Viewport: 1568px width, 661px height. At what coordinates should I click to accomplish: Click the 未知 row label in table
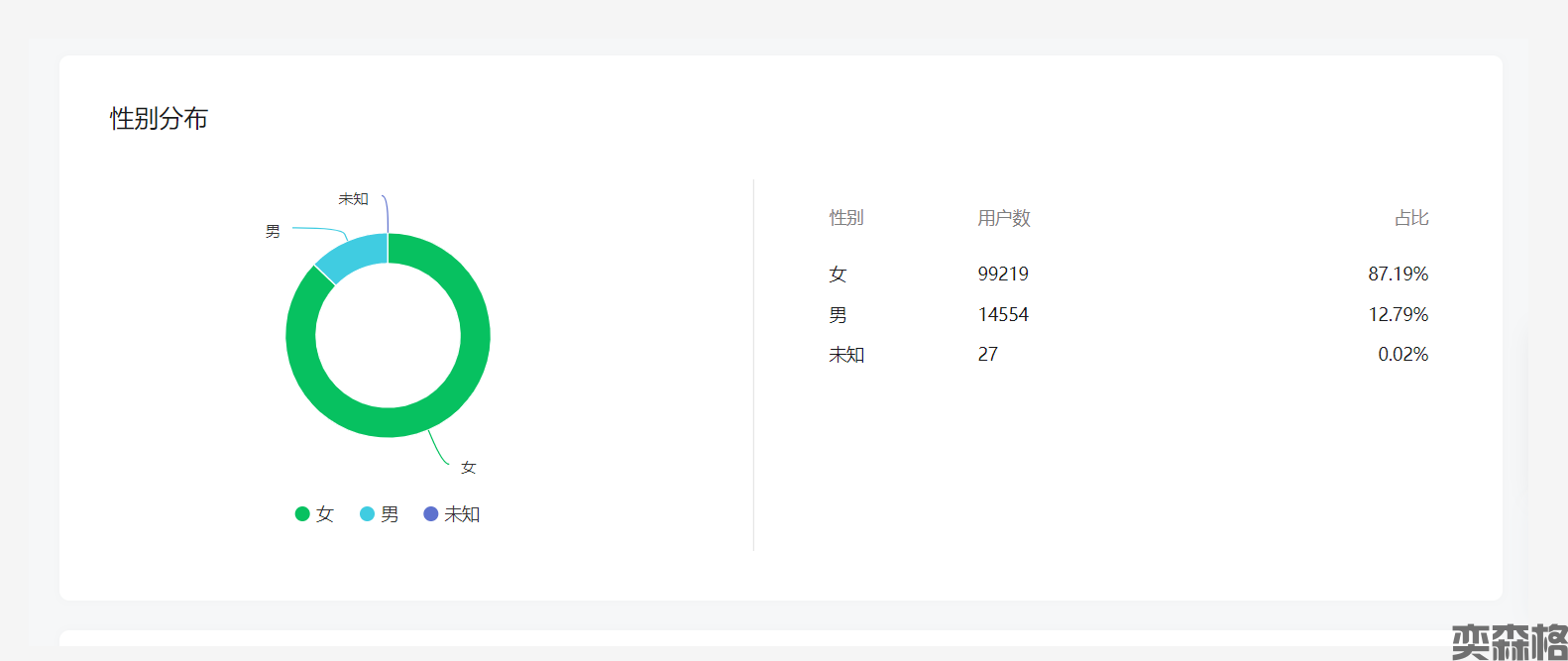point(846,355)
